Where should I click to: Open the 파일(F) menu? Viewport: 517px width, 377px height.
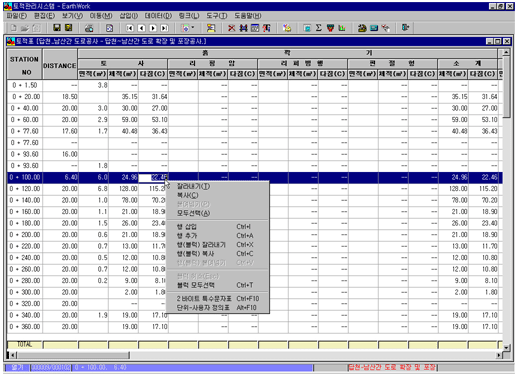(17, 16)
